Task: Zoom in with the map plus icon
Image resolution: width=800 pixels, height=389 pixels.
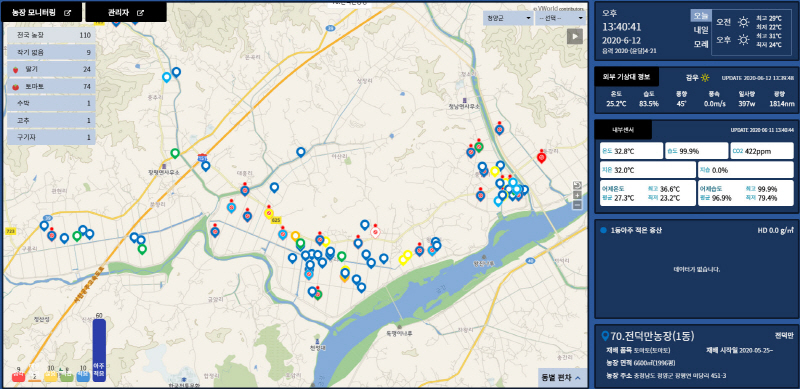Action: (577, 195)
